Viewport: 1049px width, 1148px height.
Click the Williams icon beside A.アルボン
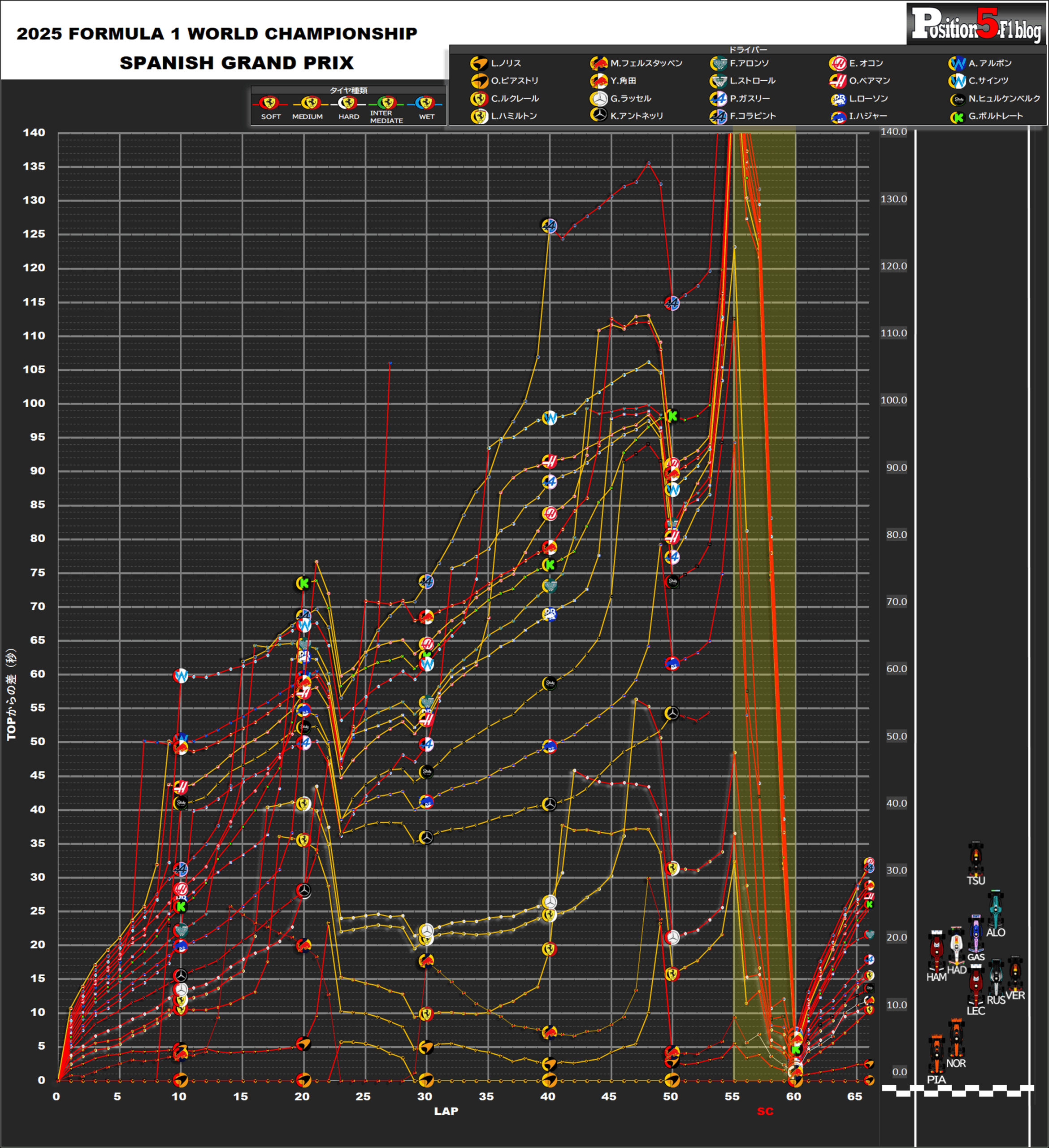pyautogui.click(x=958, y=63)
